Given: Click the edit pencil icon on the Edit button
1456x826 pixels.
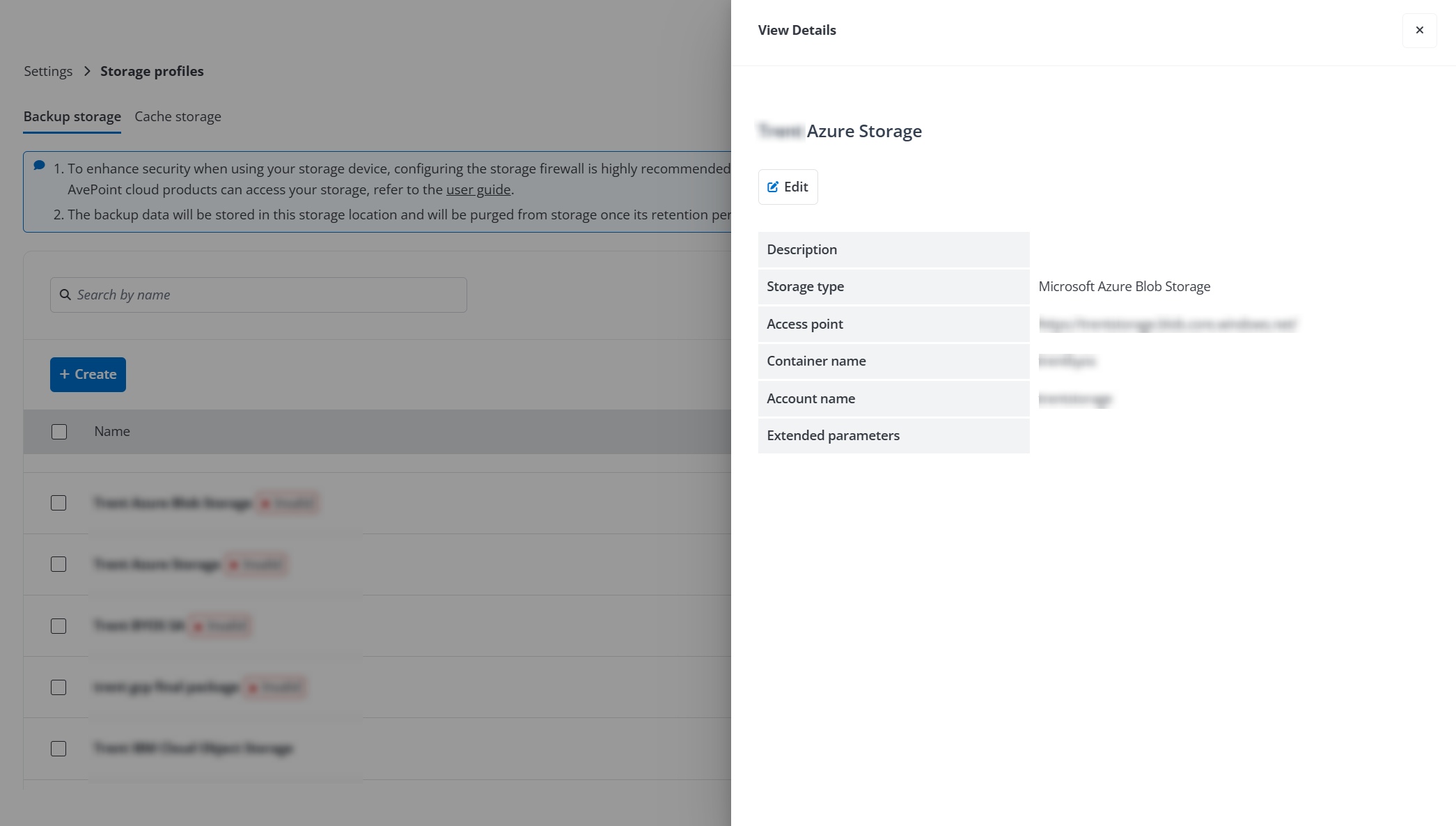Looking at the screenshot, I should coord(773,187).
